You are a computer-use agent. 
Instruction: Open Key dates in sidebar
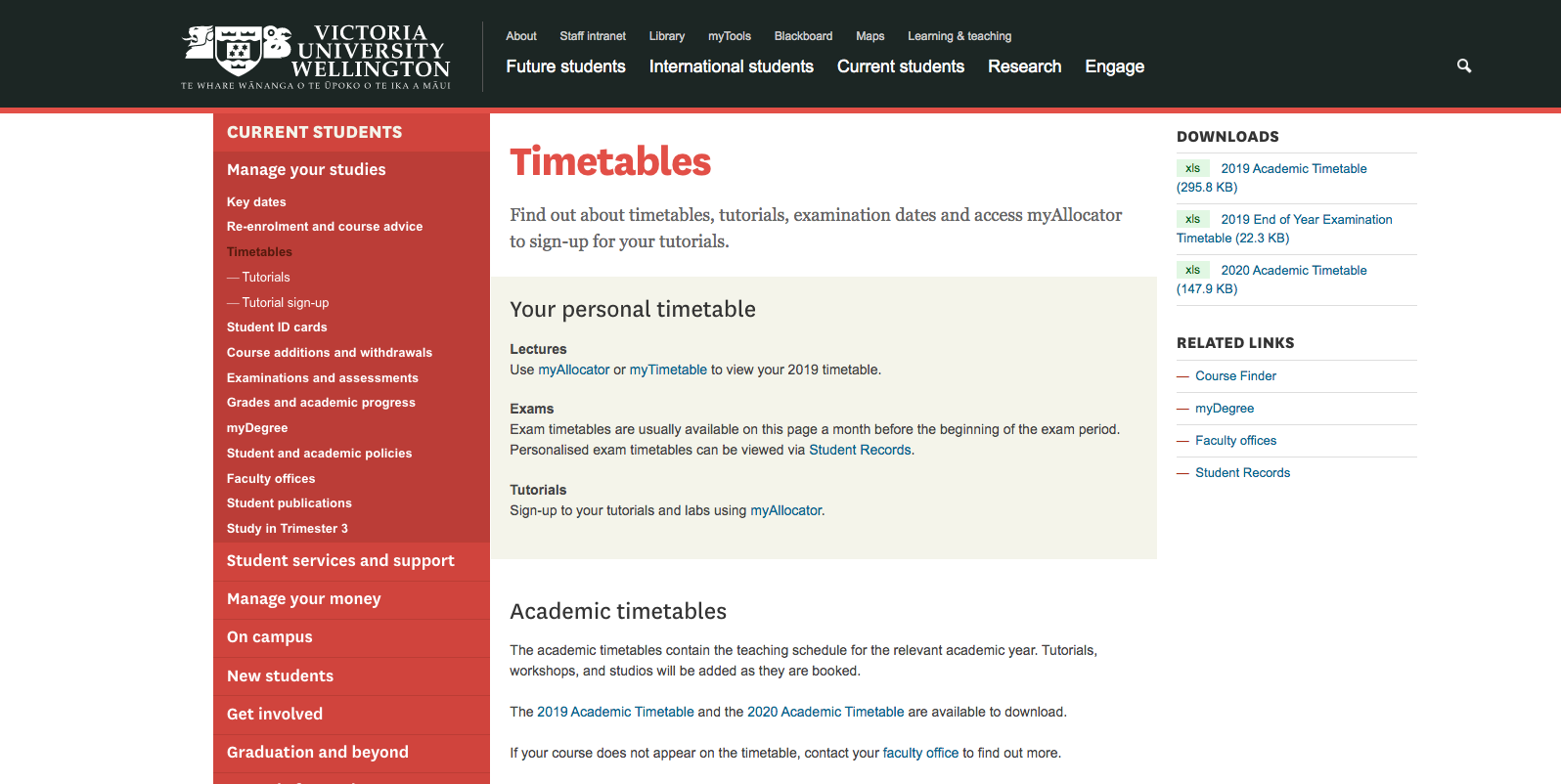point(256,201)
